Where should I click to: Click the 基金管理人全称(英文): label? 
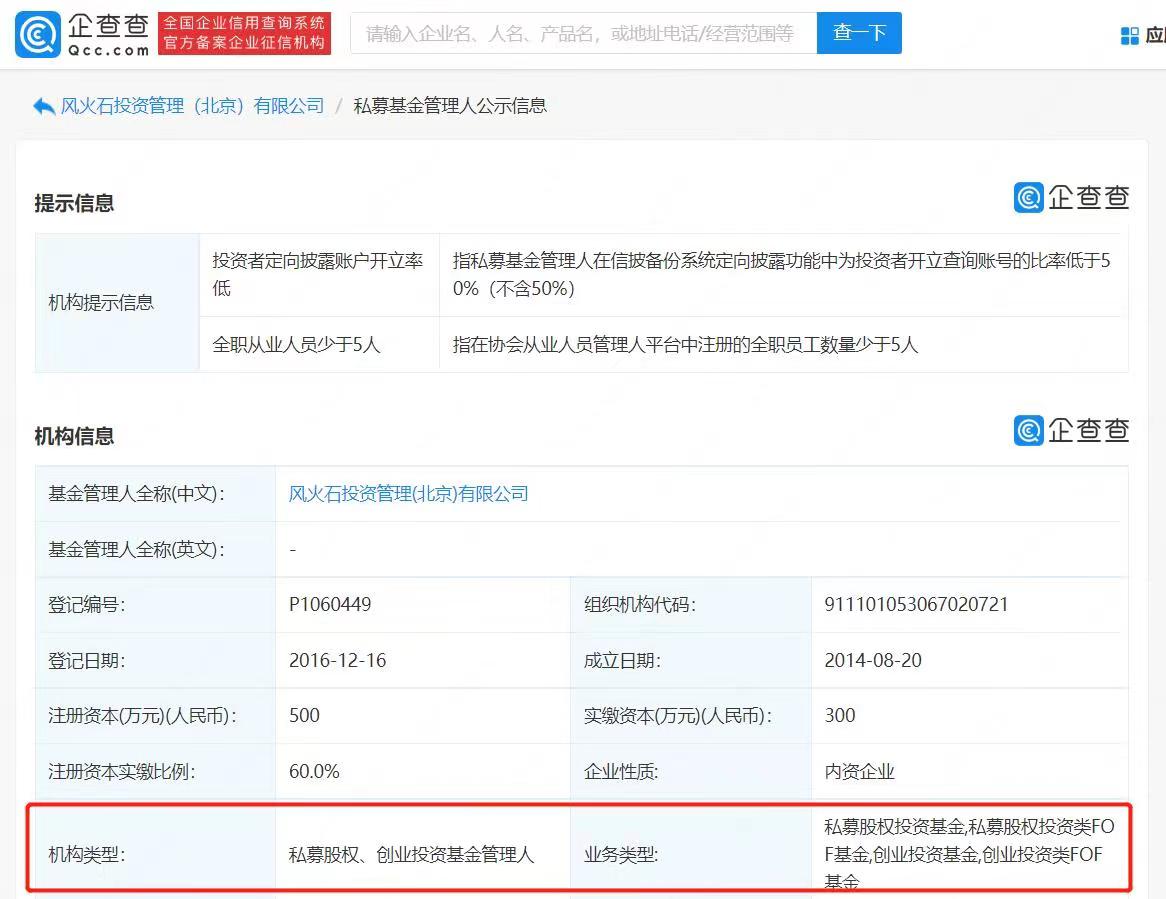coord(136,550)
